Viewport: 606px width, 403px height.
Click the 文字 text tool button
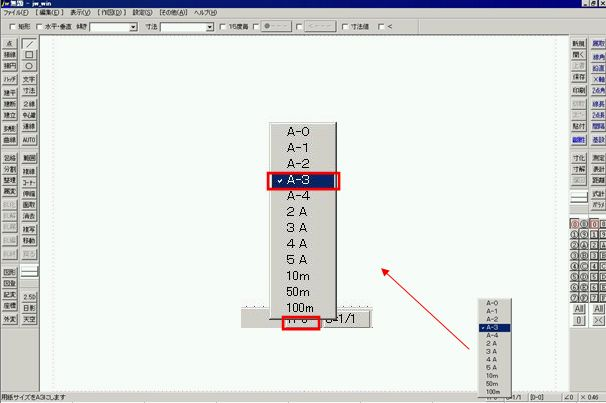click(x=30, y=79)
